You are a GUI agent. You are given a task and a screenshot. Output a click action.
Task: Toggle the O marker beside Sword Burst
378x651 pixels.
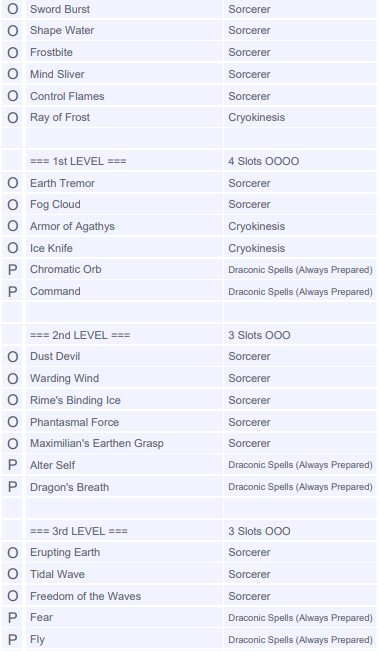pyautogui.click(x=12, y=9)
